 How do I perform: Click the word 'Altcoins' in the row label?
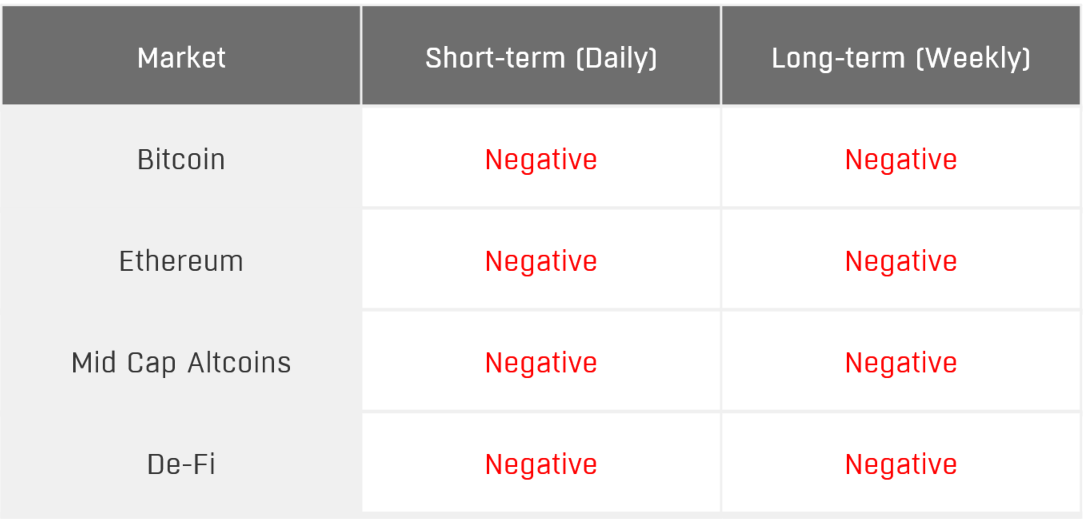pos(239,363)
